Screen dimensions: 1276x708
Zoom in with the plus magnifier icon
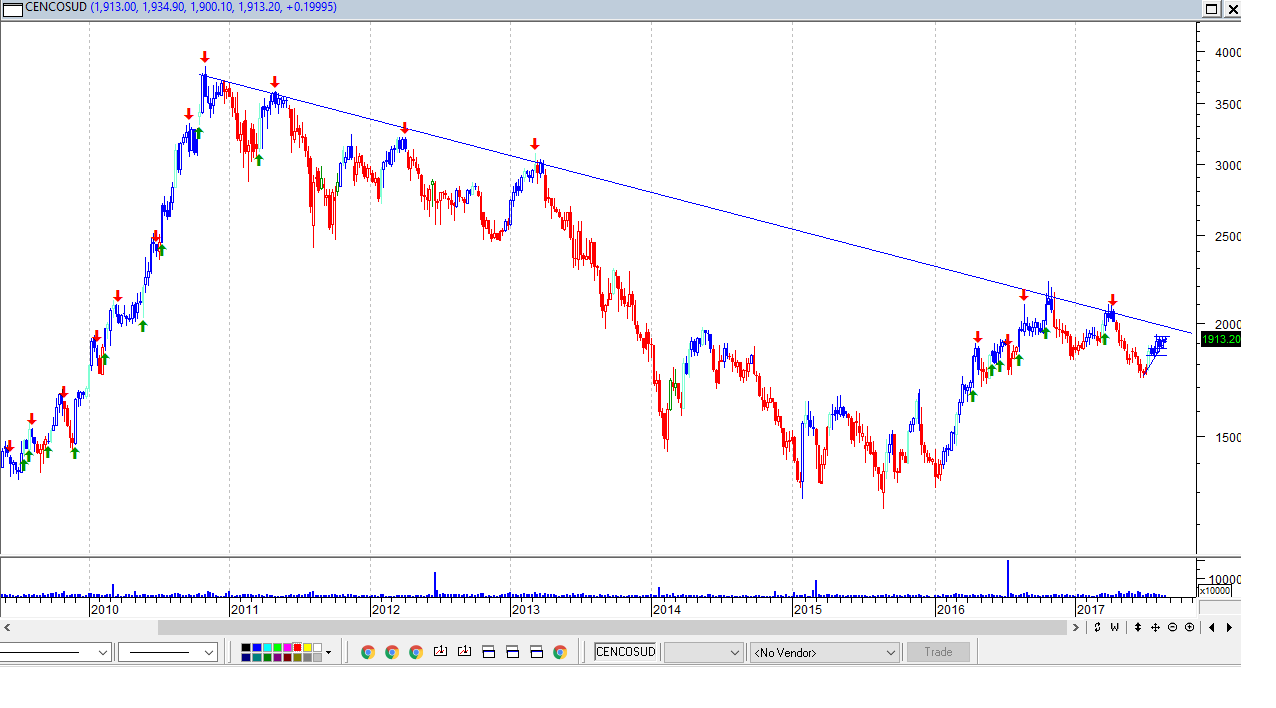click(x=1189, y=627)
